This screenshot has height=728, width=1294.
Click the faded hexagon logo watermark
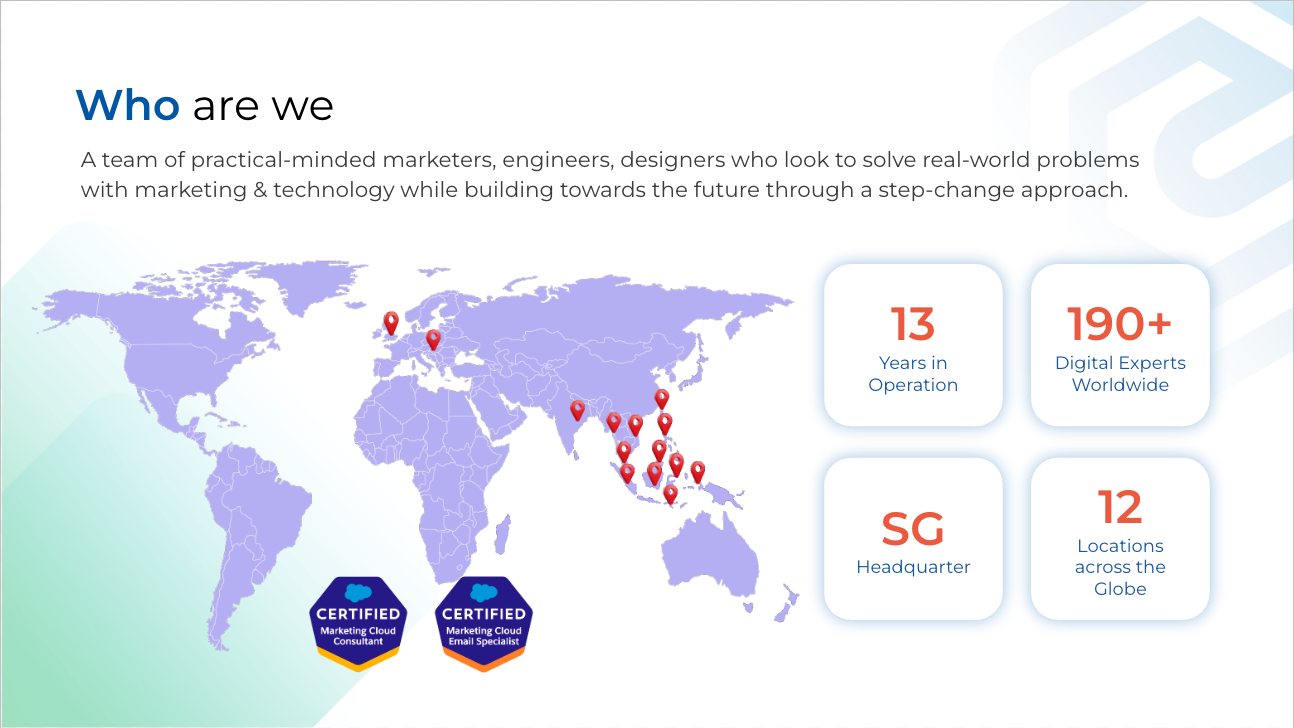click(x=1180, y=130)
